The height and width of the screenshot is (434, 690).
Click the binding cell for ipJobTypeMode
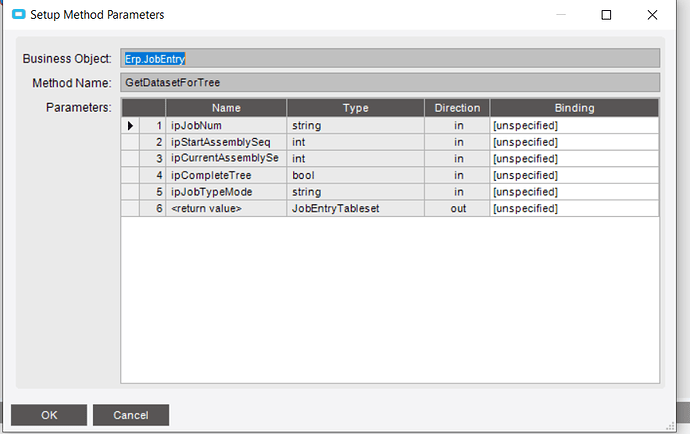point(574,192)
